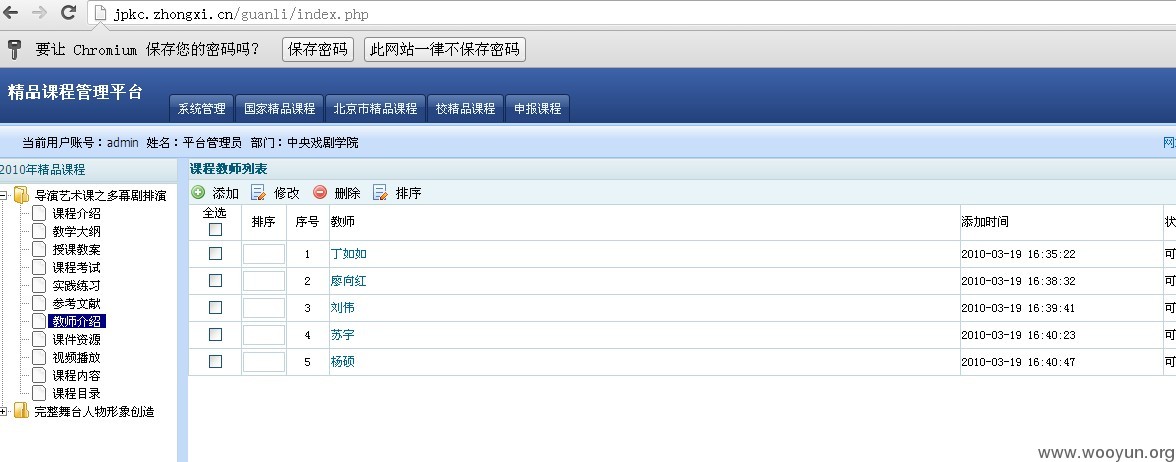Screen dimensions: 1176x462
Task: Collapse the 导演艺术课之多幕剧排演 tree node
Action: click(4, 196)
